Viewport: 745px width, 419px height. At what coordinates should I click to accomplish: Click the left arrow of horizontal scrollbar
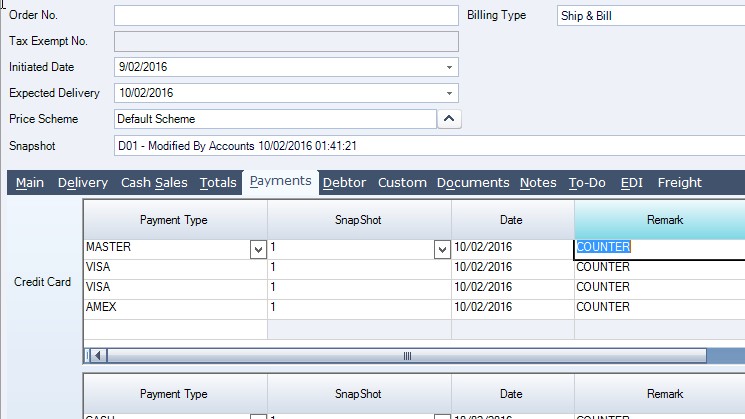pos(98,355)
